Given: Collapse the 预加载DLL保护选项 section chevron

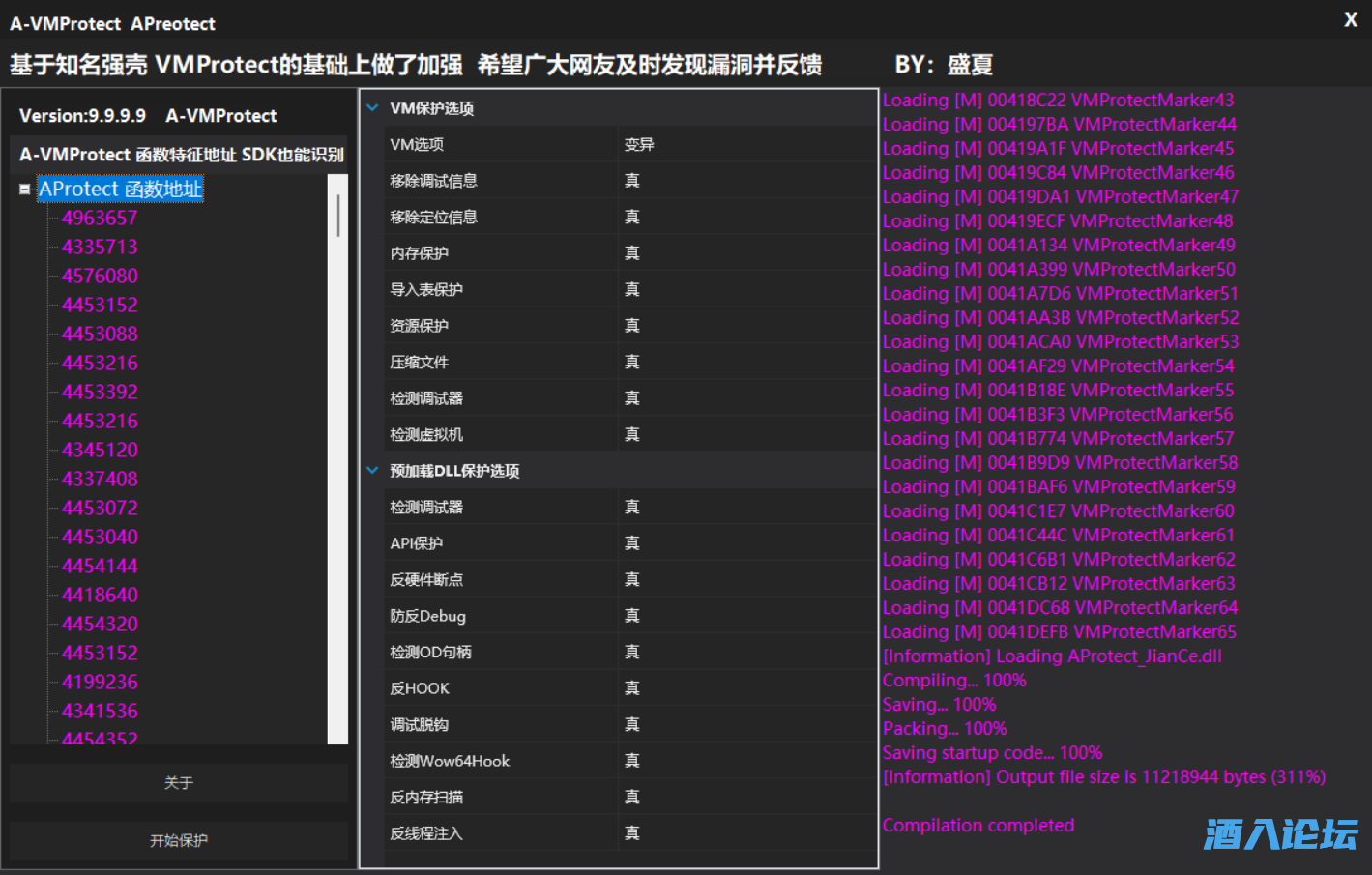Looking at the screenshot, I should (372, 471).
